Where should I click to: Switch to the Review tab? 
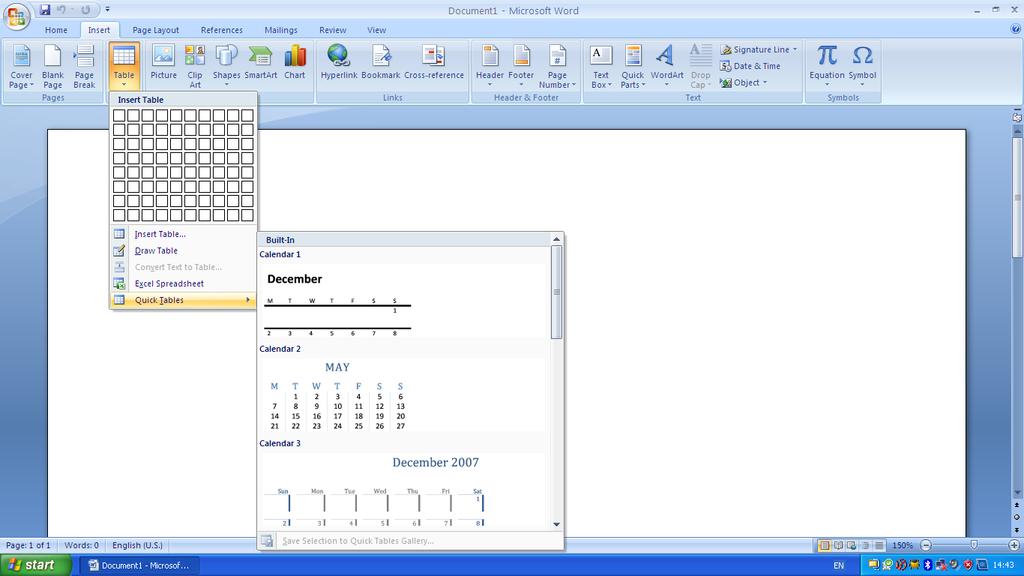coord(332,30)
